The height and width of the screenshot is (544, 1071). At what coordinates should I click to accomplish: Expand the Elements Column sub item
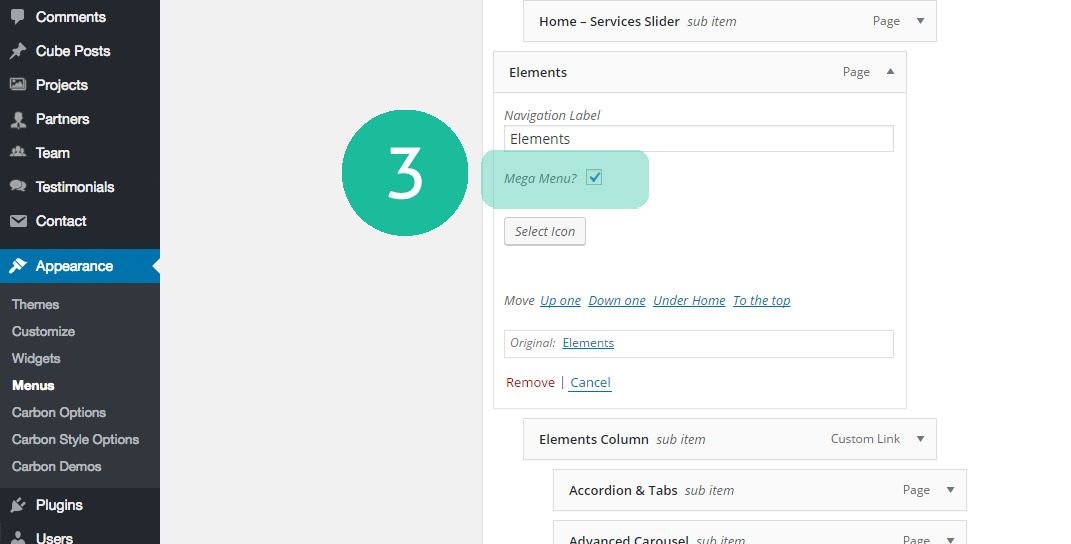point(920,439)
